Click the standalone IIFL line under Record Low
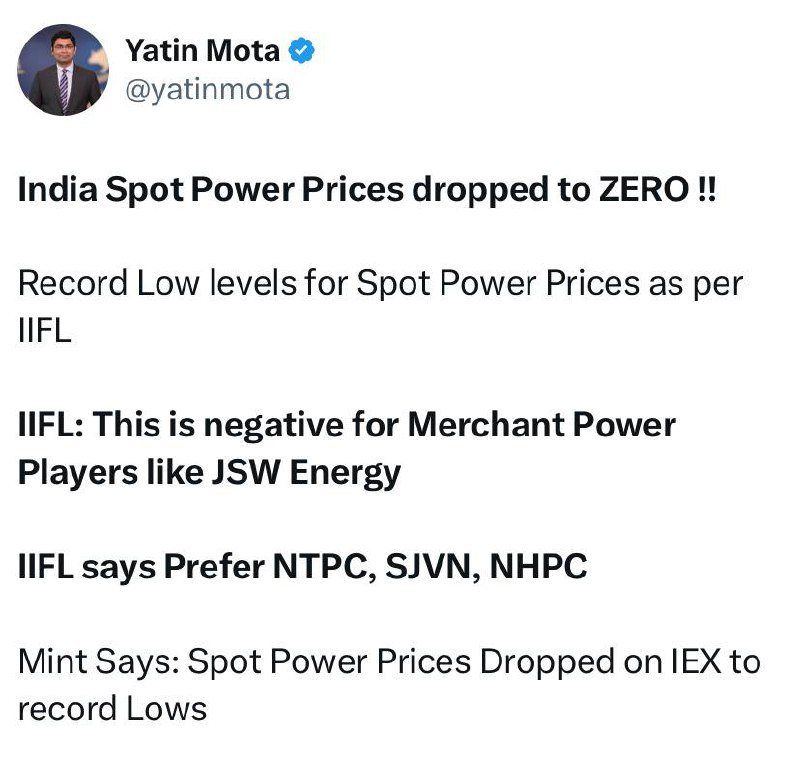 click(x=44, y=331)
